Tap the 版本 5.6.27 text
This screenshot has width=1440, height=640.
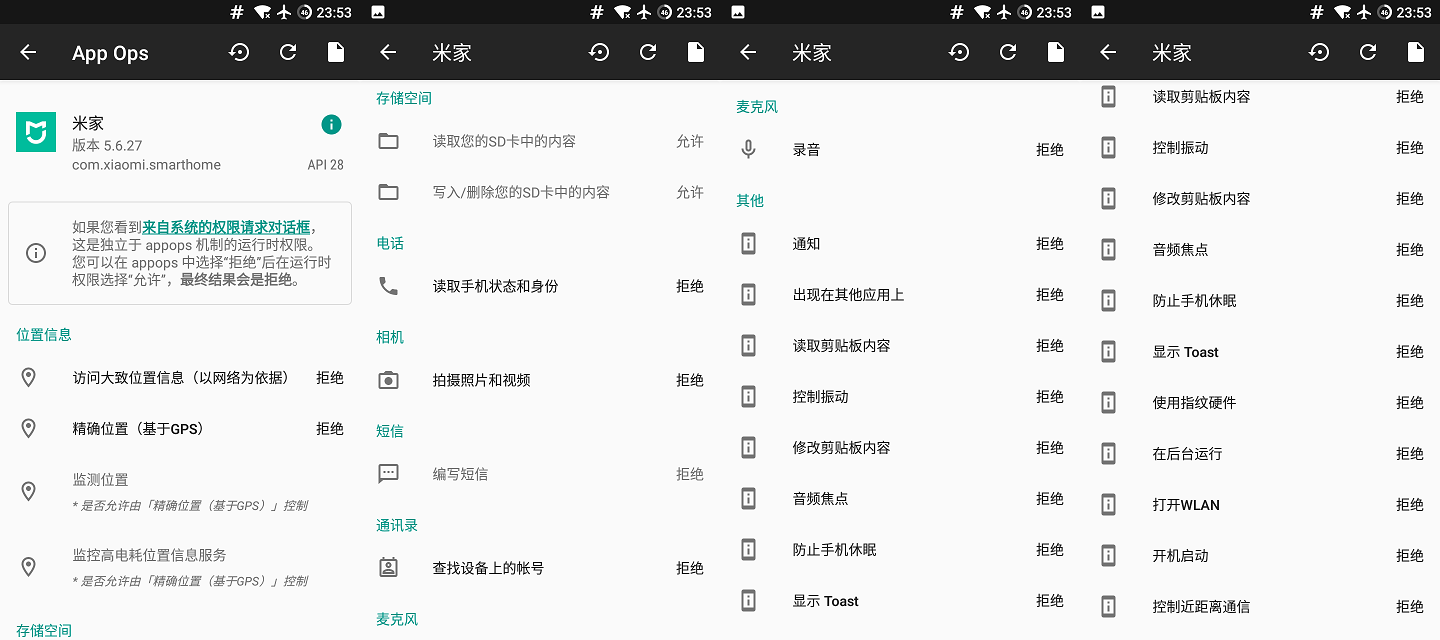pyautogui.click(x=107, y=145)
